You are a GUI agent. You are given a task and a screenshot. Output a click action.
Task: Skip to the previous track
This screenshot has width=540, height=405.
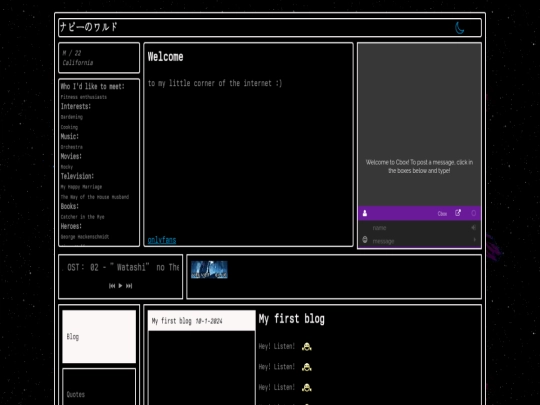click(x=112, y=286)
